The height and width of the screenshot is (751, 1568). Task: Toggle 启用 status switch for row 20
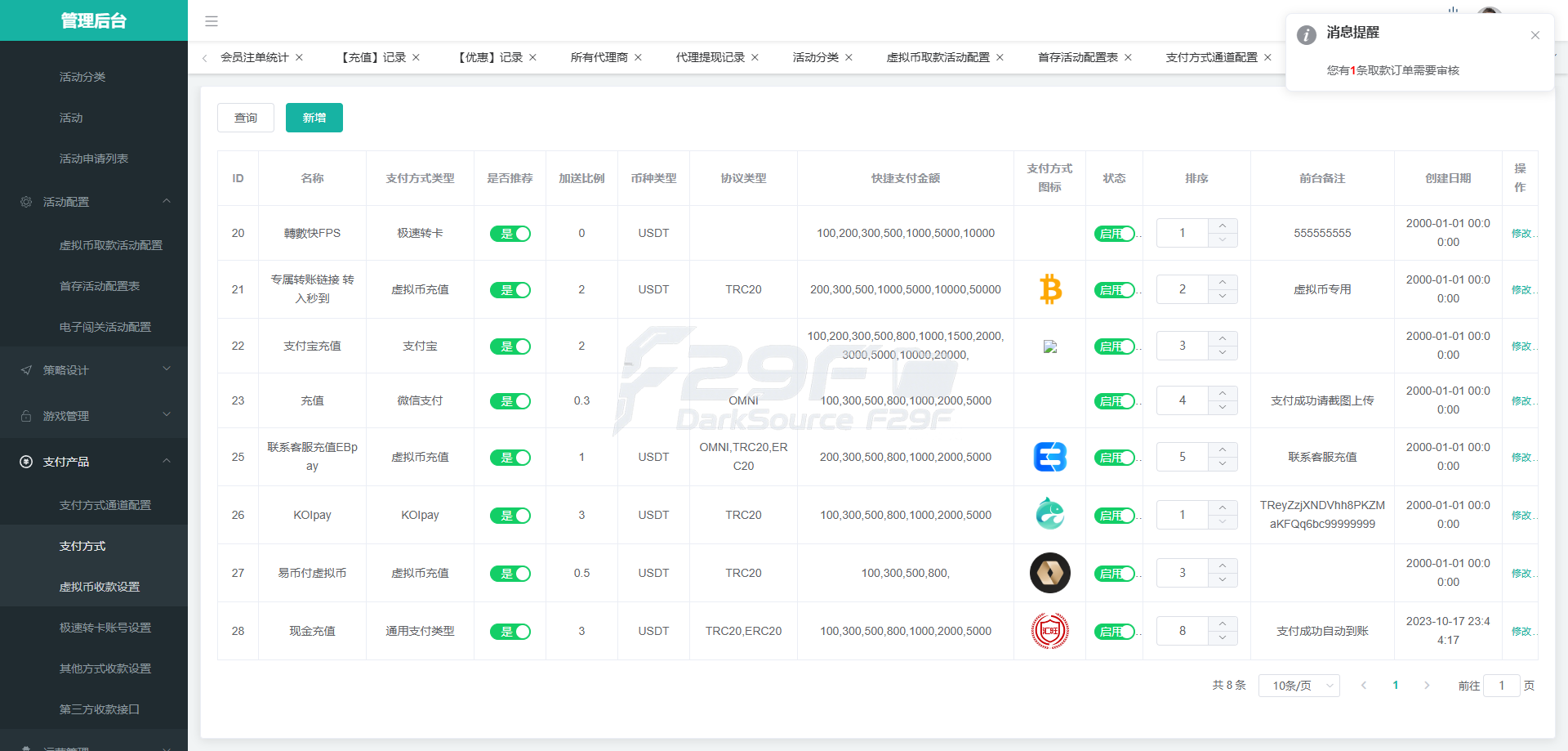pos(1115,234)
